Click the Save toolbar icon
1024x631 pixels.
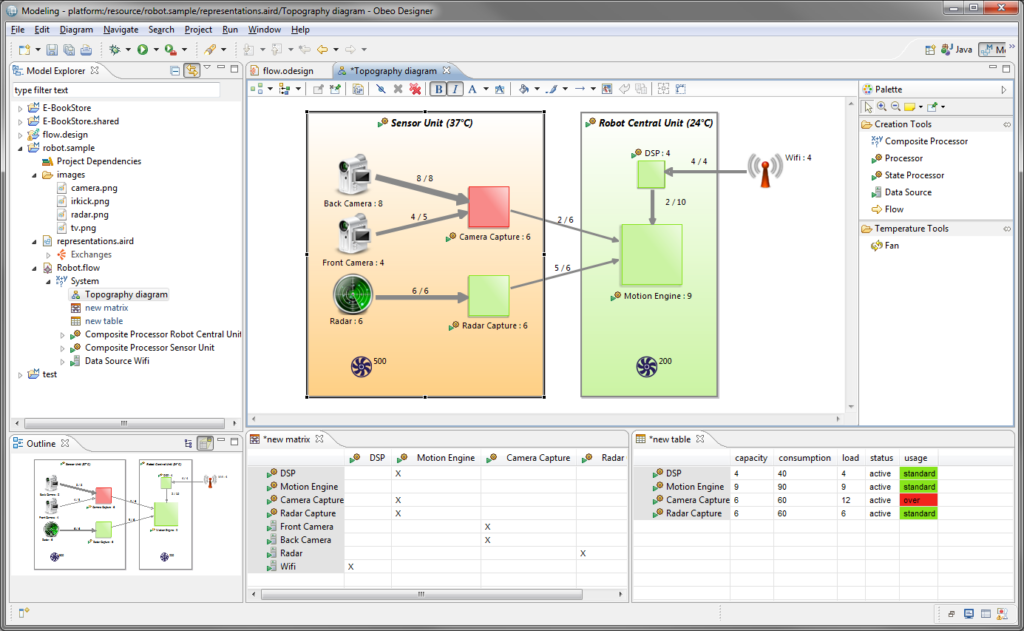point(51,49)
